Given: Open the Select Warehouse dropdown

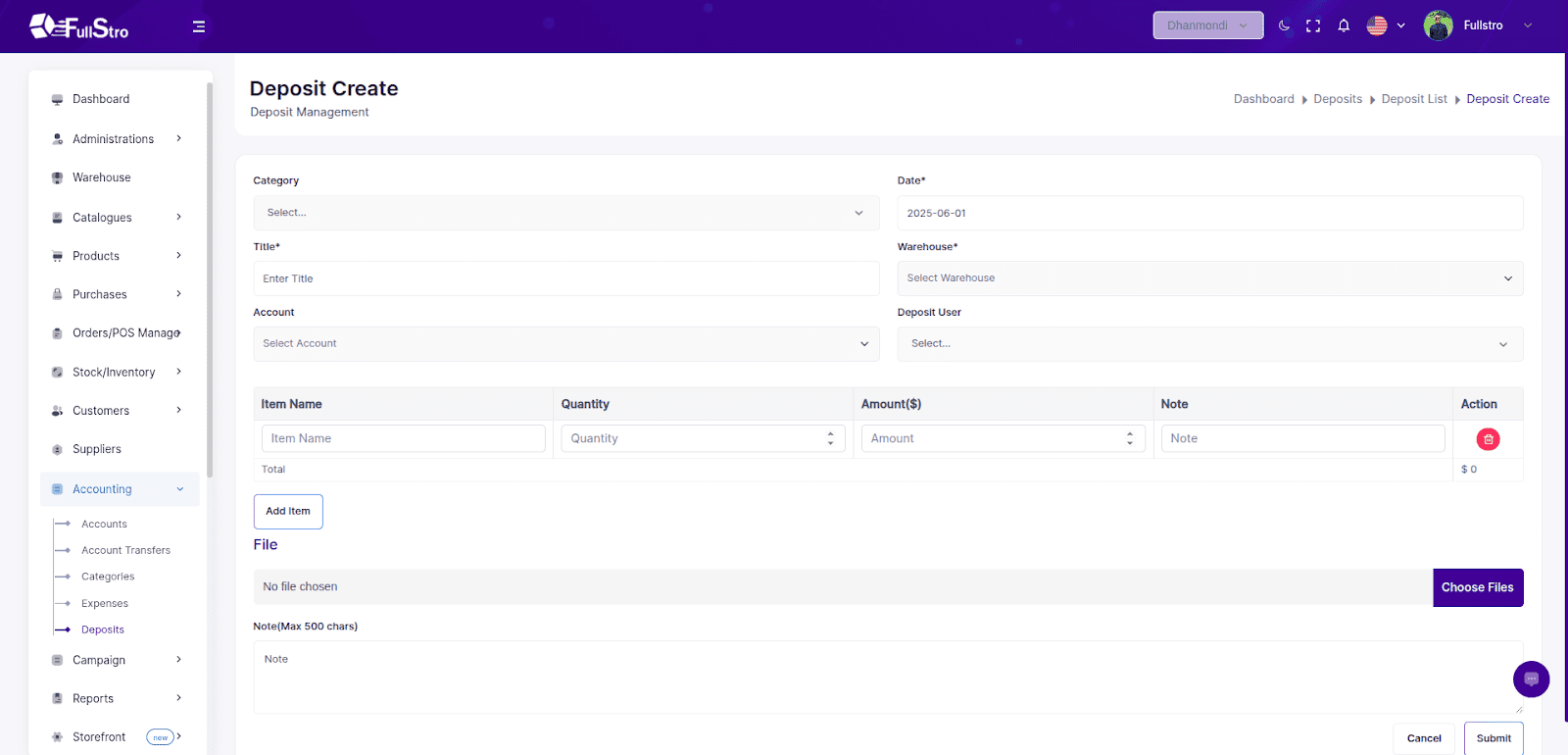Looking at the screenshot, I should pos(1209,278).
